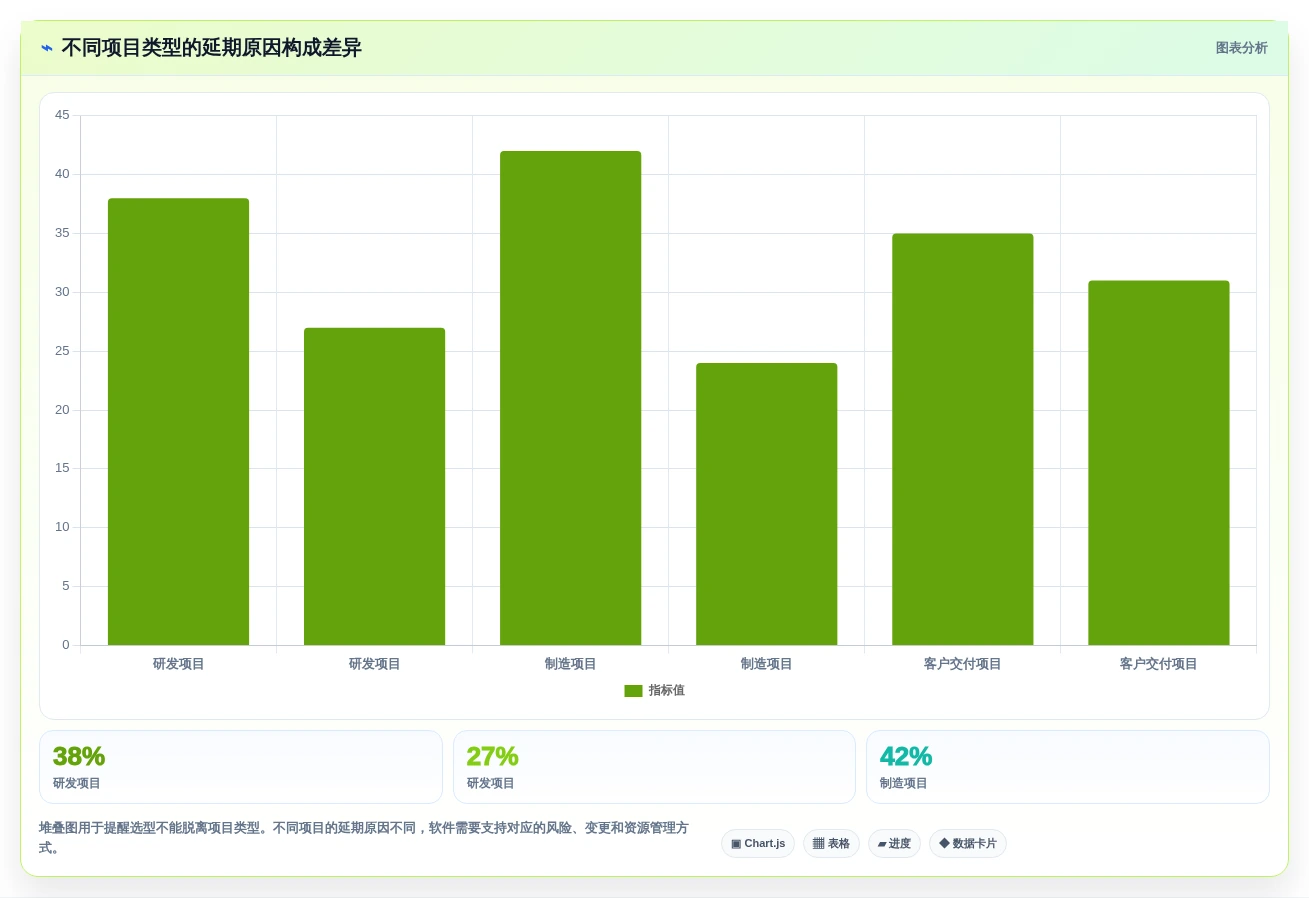Select the Chart.js tag chip
The image size is (1309, 898).
click(758, 844)
